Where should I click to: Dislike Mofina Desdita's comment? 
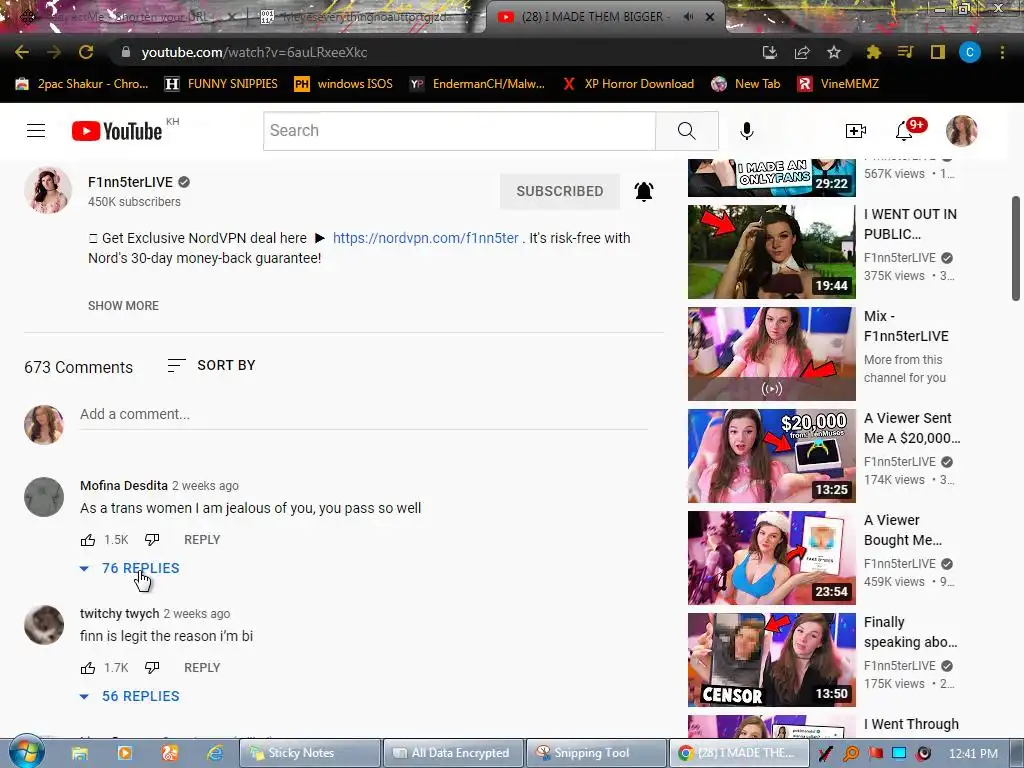(x=152, y=540)
